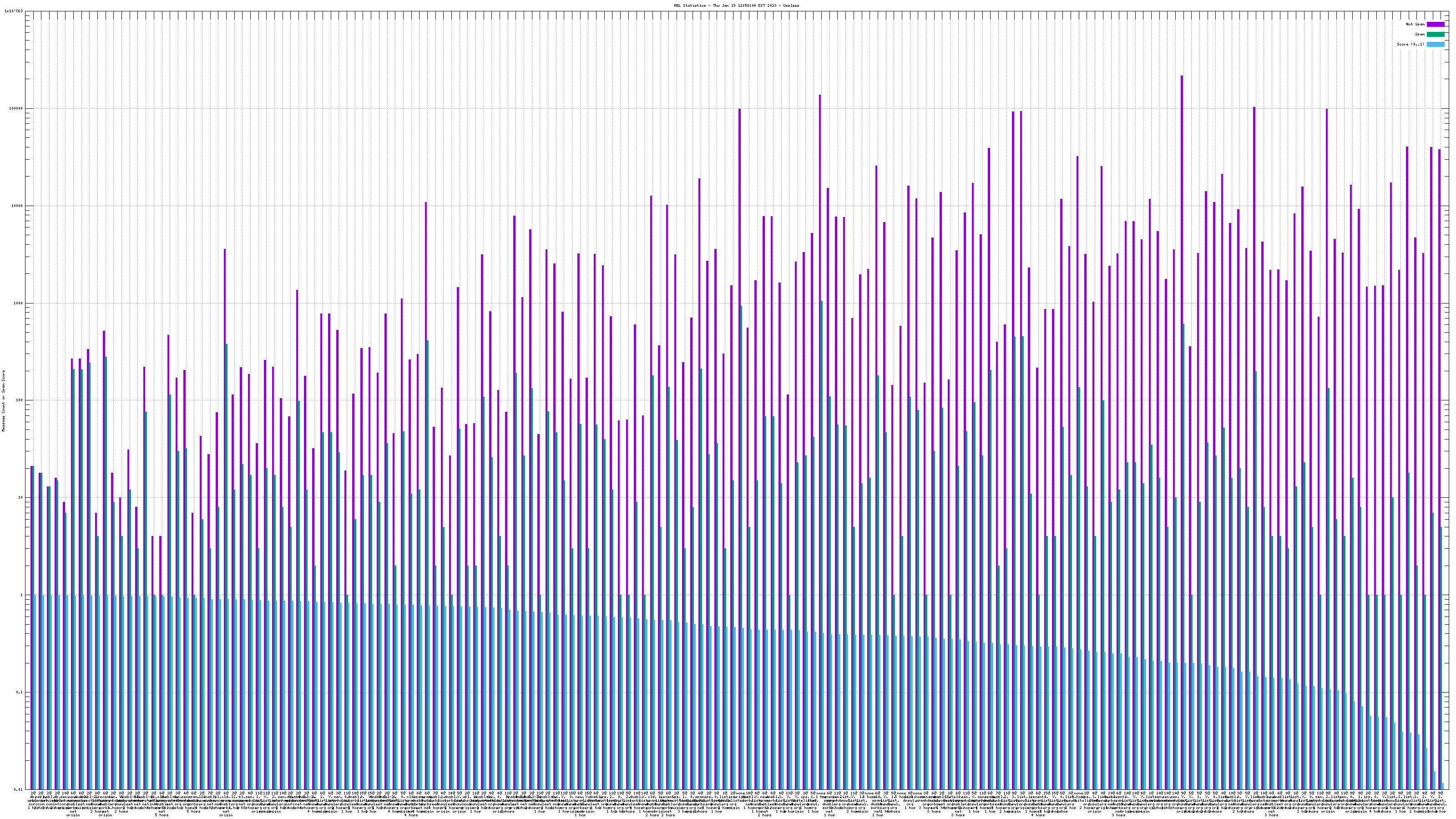Click the purple Not Spam legend swatch
Viewport: 1456px width, 819px height.
(1435, 24)
